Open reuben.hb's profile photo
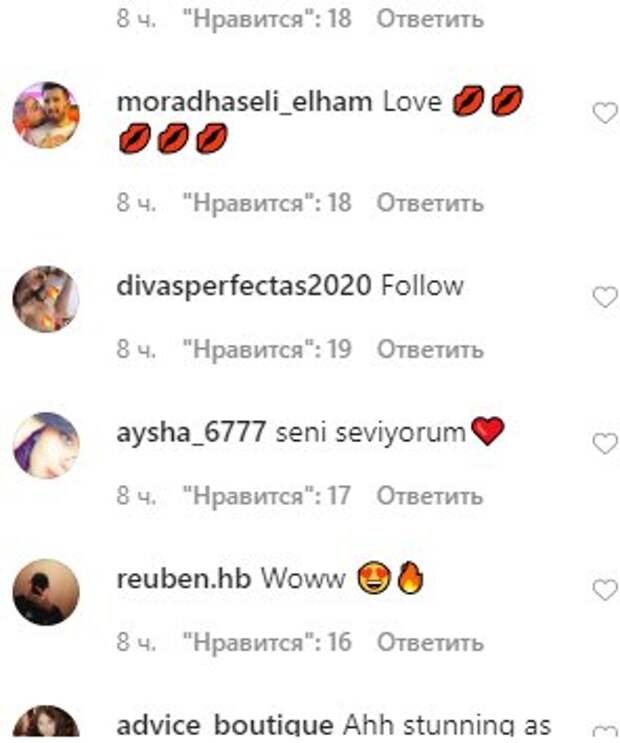Image resolution: width=620 pixels, height=743 pixels. (x=46, y=592)
